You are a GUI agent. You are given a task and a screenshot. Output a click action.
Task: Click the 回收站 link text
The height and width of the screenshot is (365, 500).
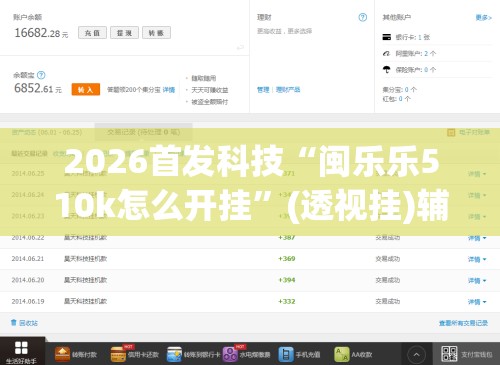28,323
